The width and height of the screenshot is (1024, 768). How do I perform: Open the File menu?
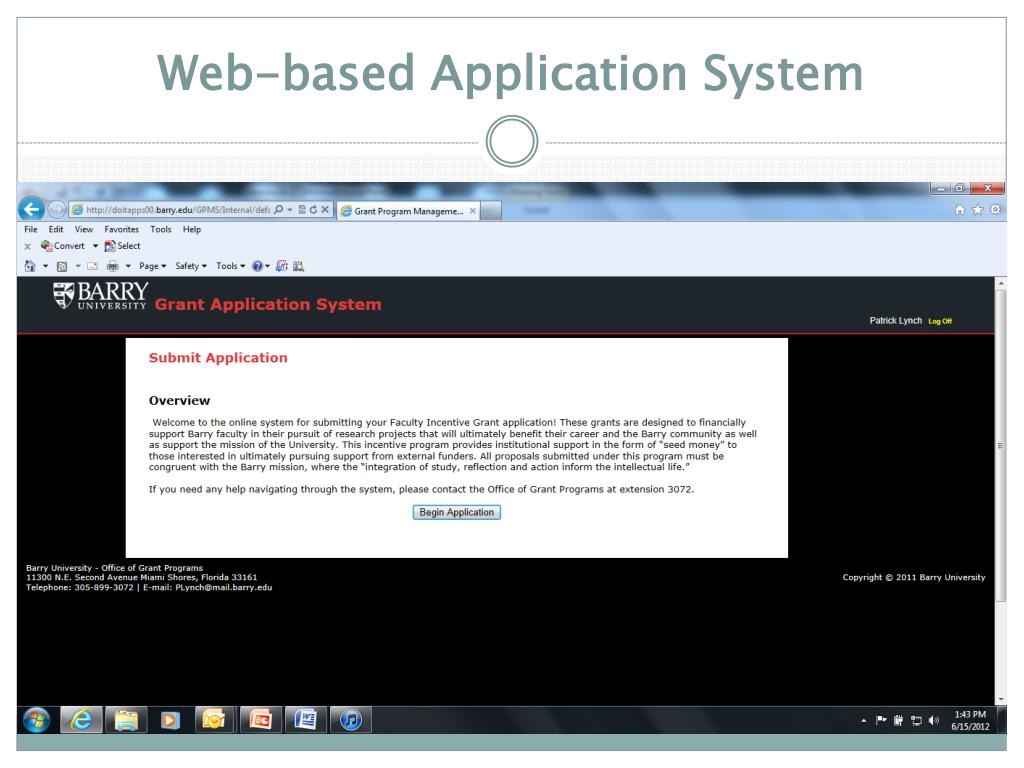point(31,229)
